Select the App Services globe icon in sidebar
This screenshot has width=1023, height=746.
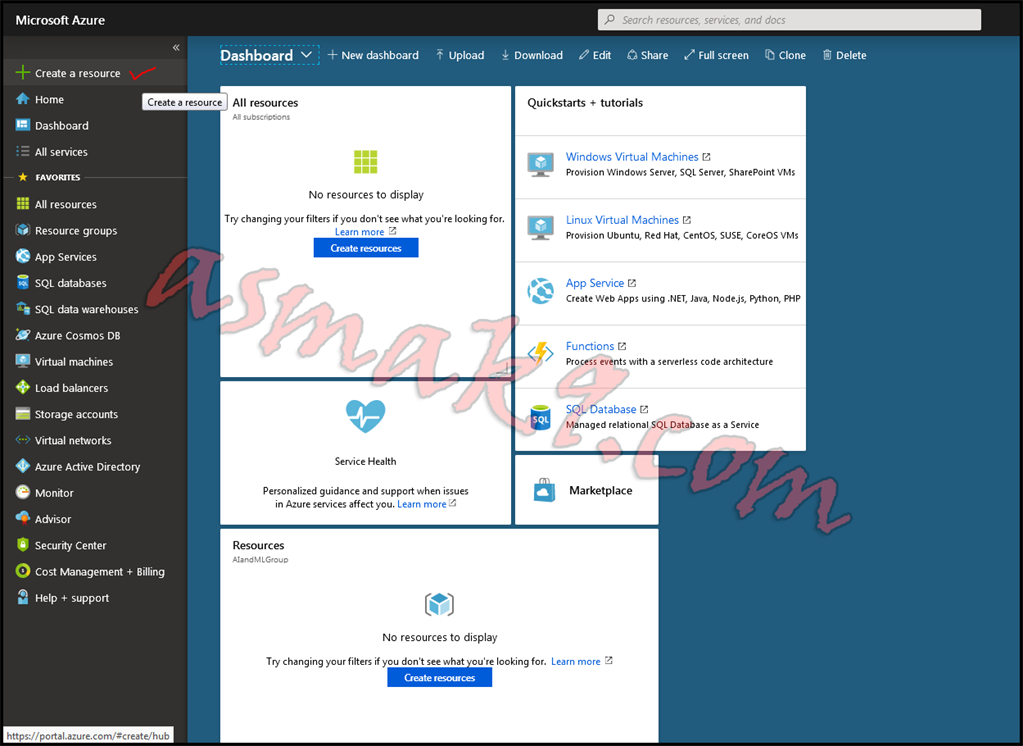tap(23, 256)
